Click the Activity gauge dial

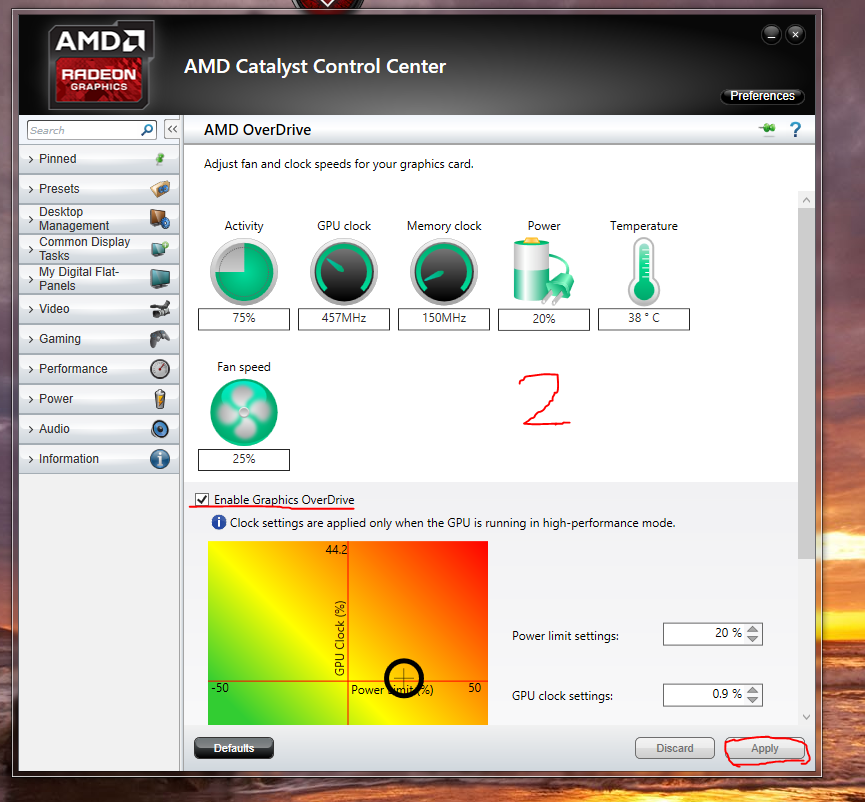[x=244, y=271]
